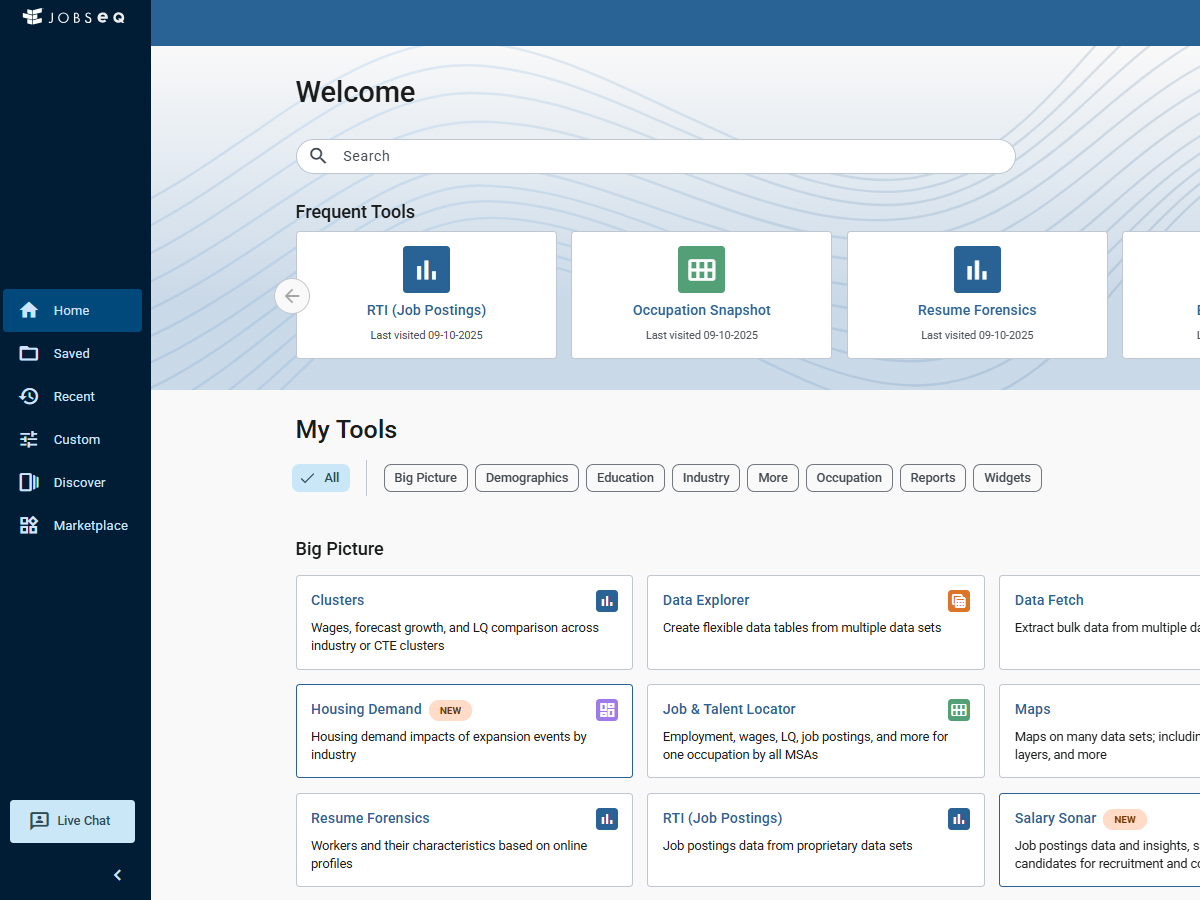Click the Occupation Snapshot table icon
Viewport: 1200px width, 900px height.
pos(701,269)
